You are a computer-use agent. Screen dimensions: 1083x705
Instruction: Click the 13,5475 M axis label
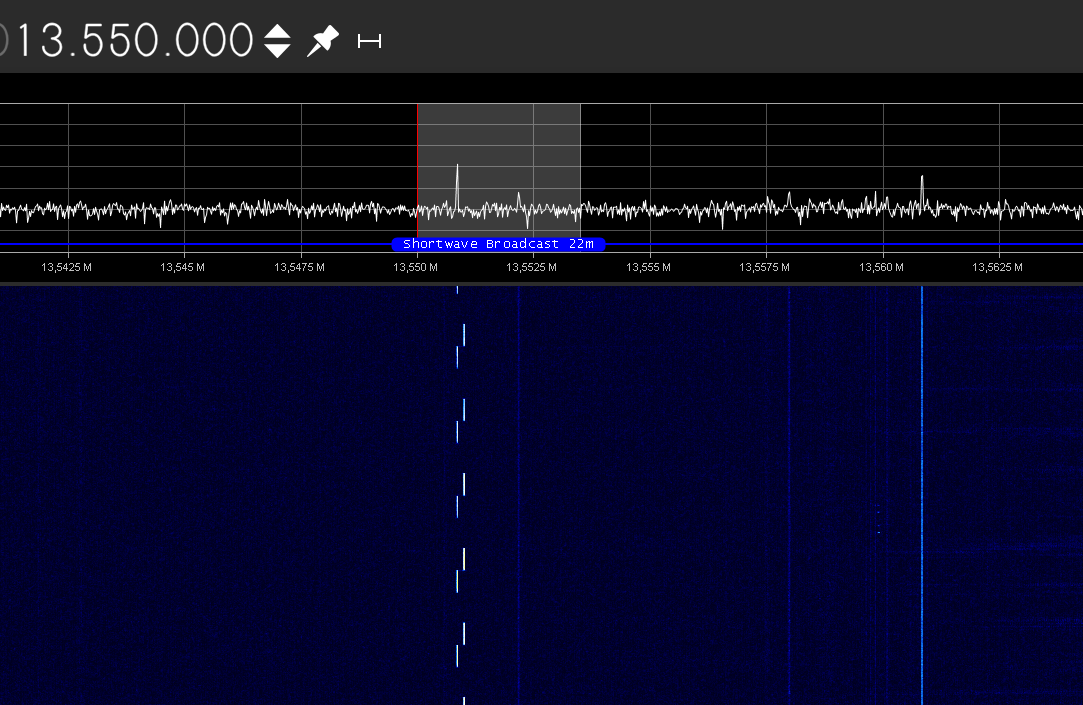(299, 267)
